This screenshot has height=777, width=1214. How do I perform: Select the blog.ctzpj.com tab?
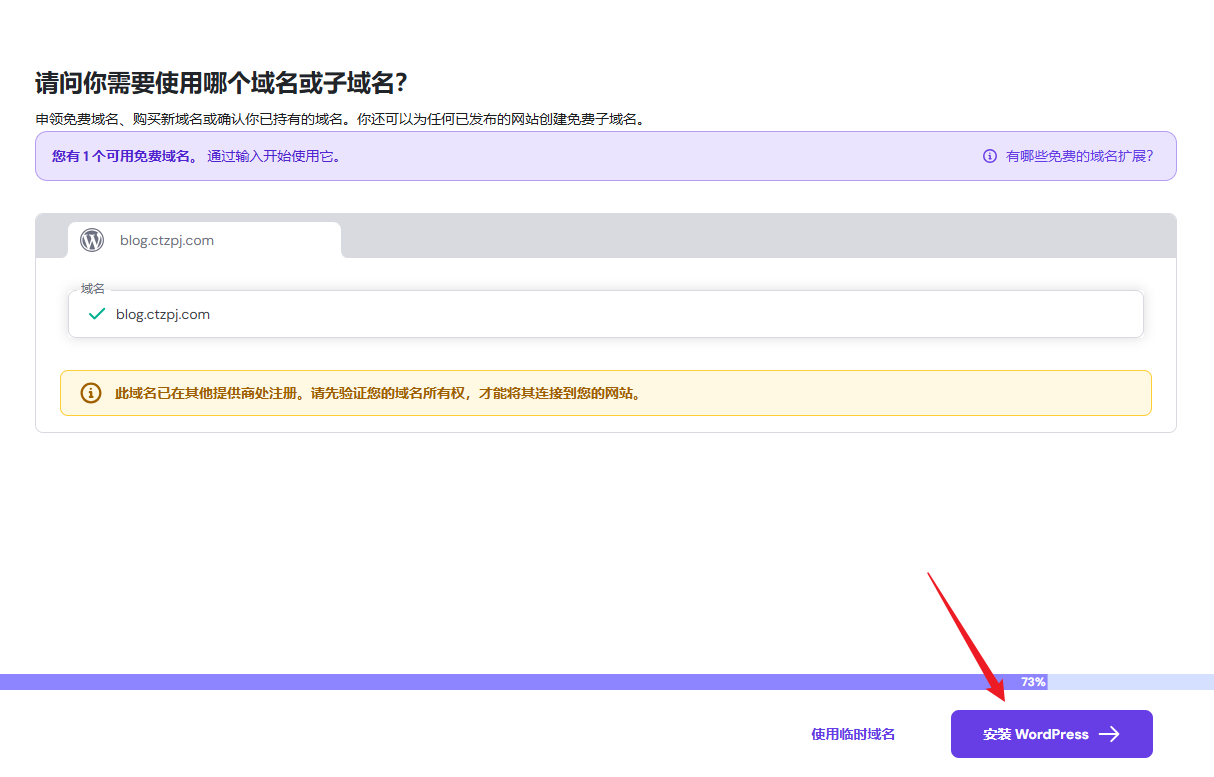point(204,240)
